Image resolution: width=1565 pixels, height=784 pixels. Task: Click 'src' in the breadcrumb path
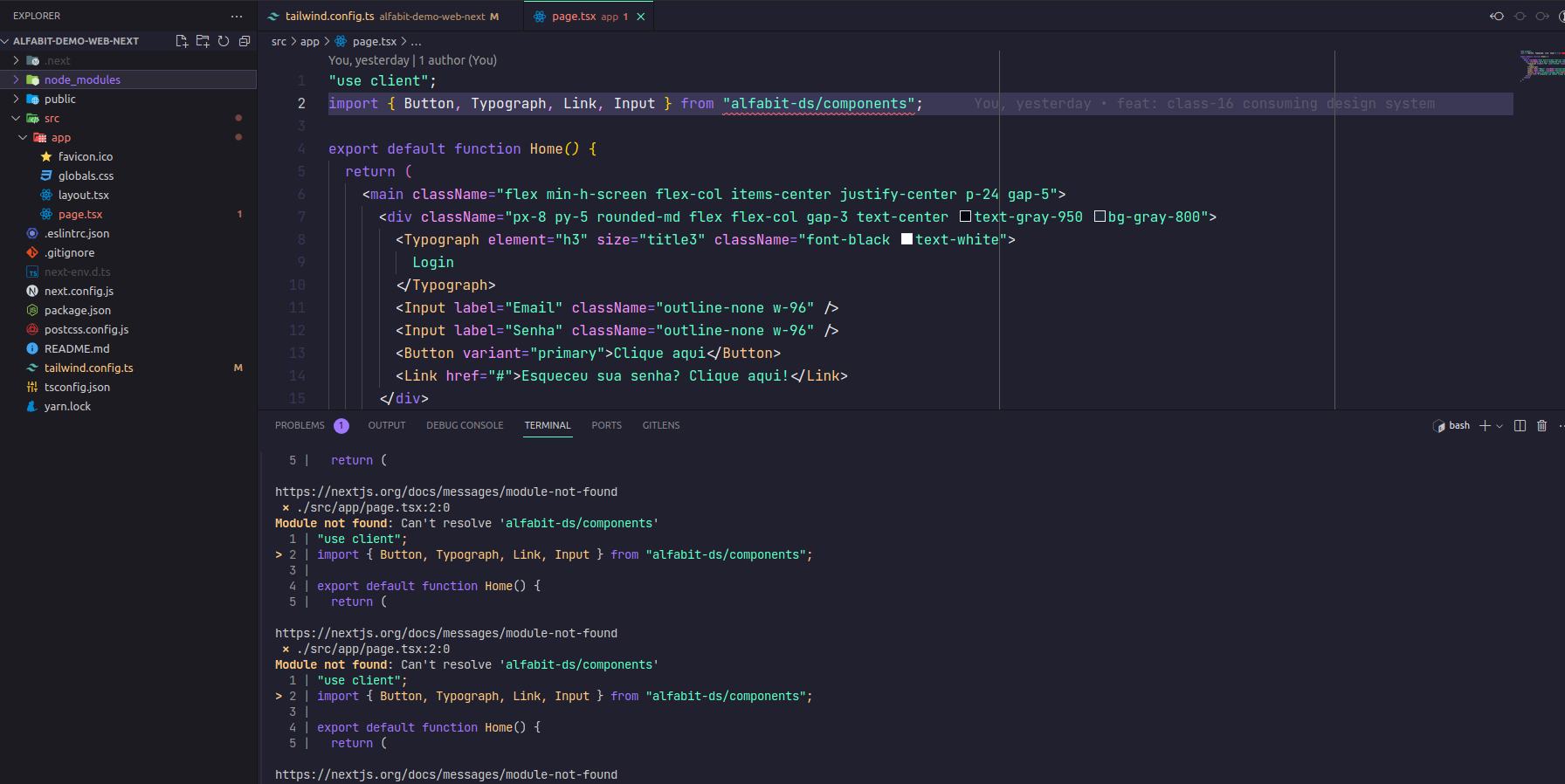(x=279, y=42)
